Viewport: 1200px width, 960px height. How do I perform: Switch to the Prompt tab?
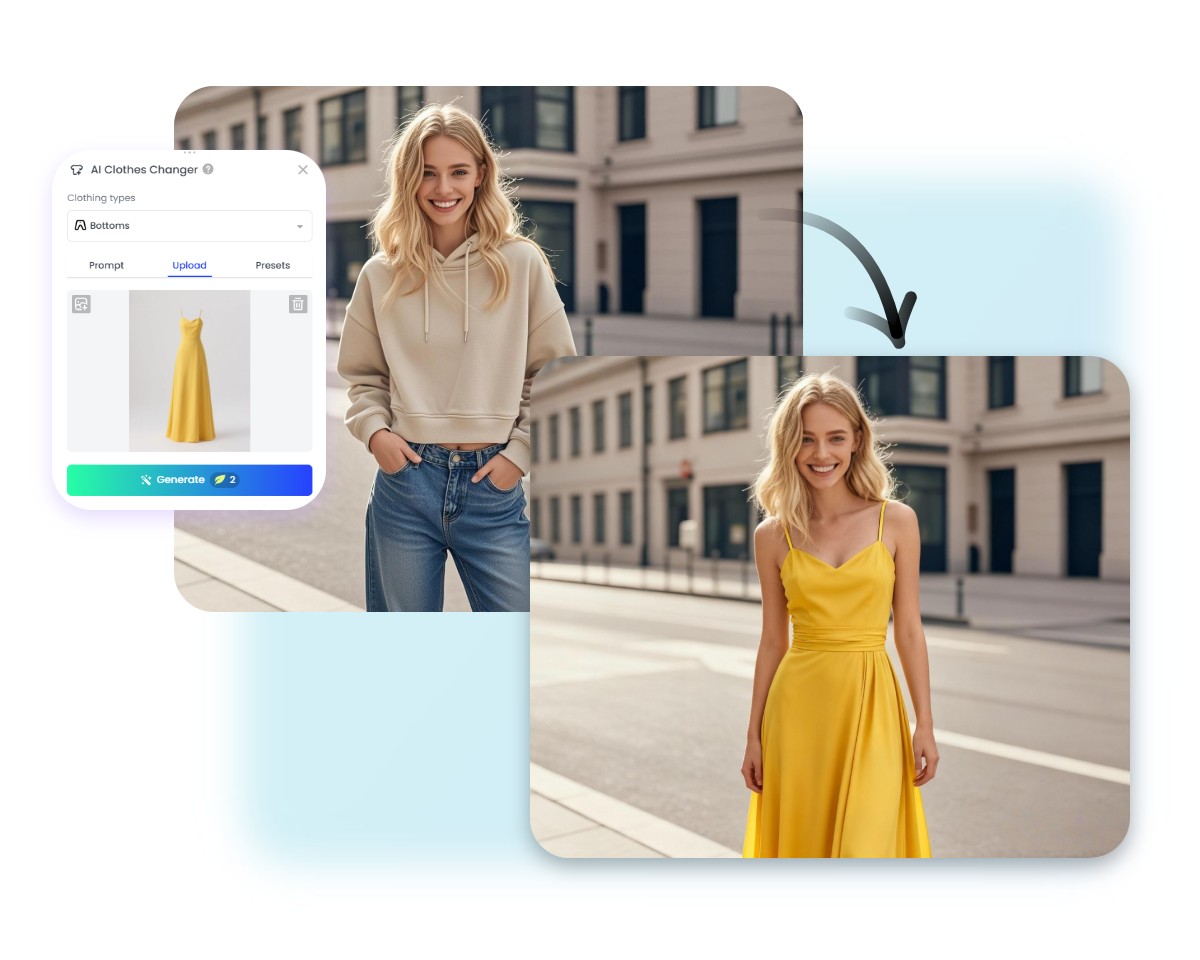click(x=106, y=265)
